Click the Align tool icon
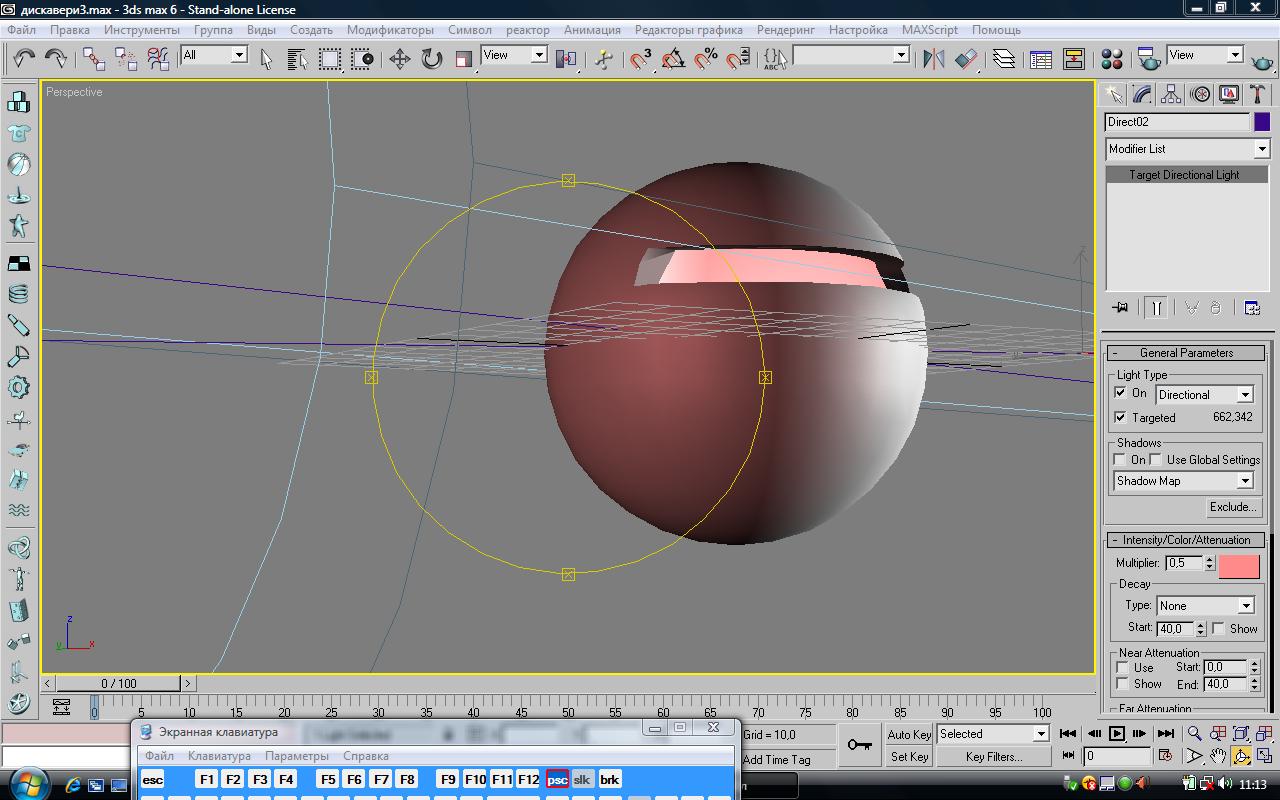1280x800 pixels. 966,59
